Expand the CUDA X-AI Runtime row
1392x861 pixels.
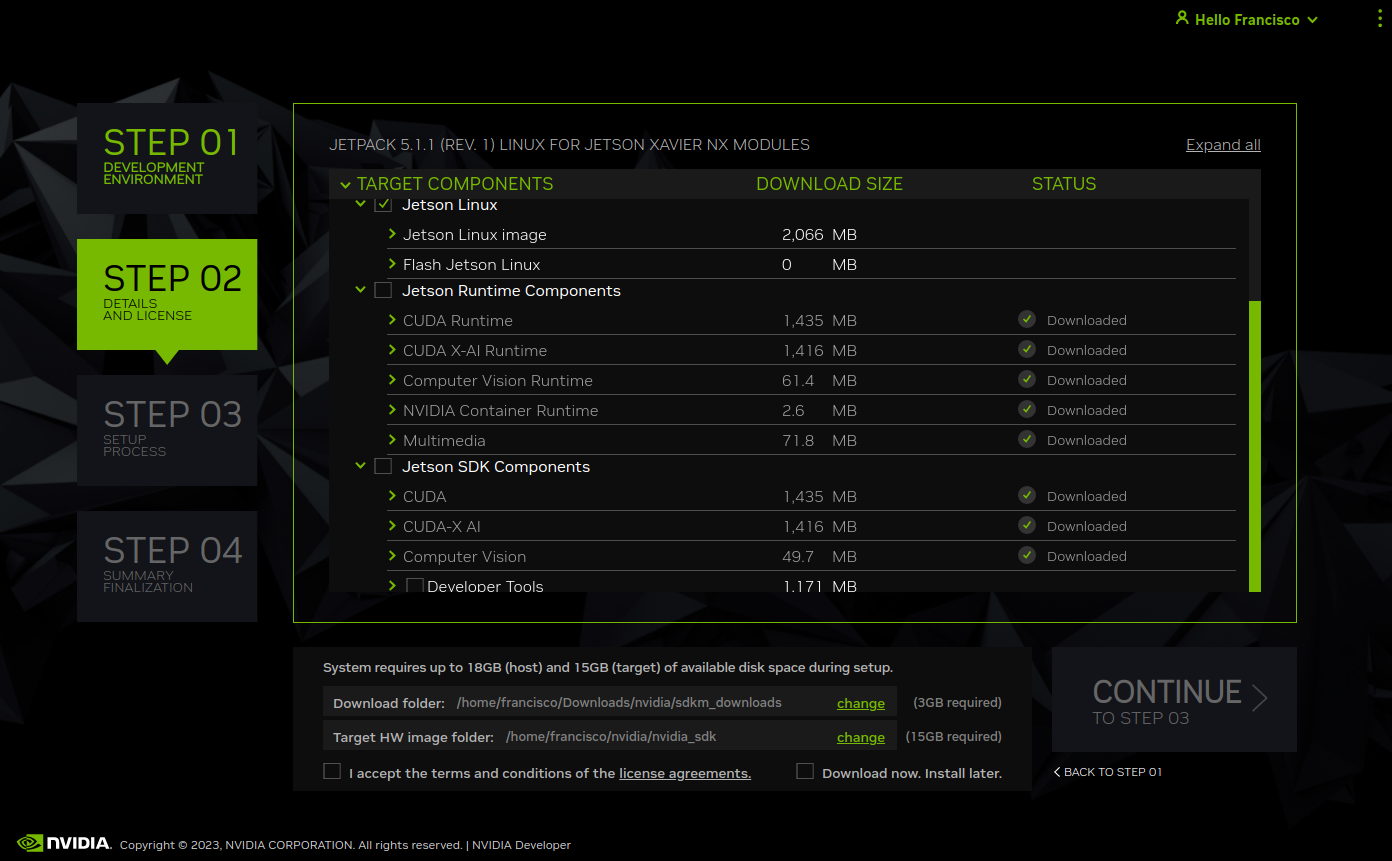(x=392, y=350)
